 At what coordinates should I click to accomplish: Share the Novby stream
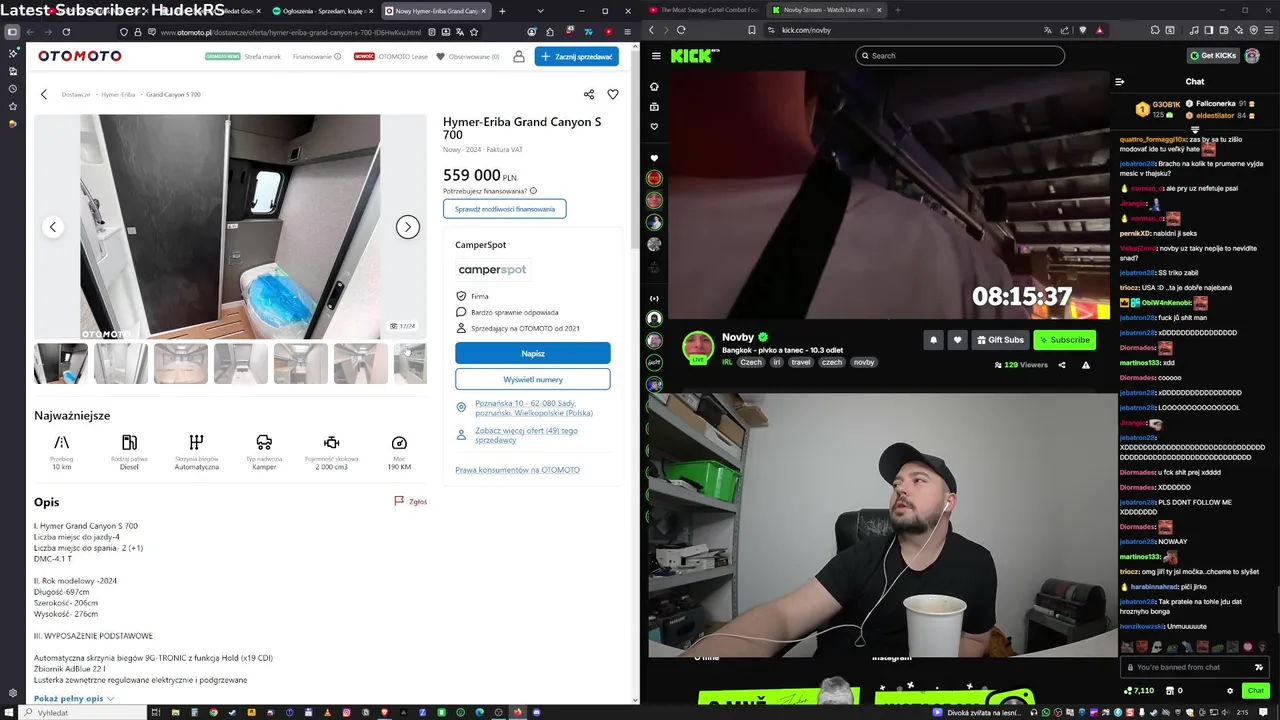point(1062,365)
